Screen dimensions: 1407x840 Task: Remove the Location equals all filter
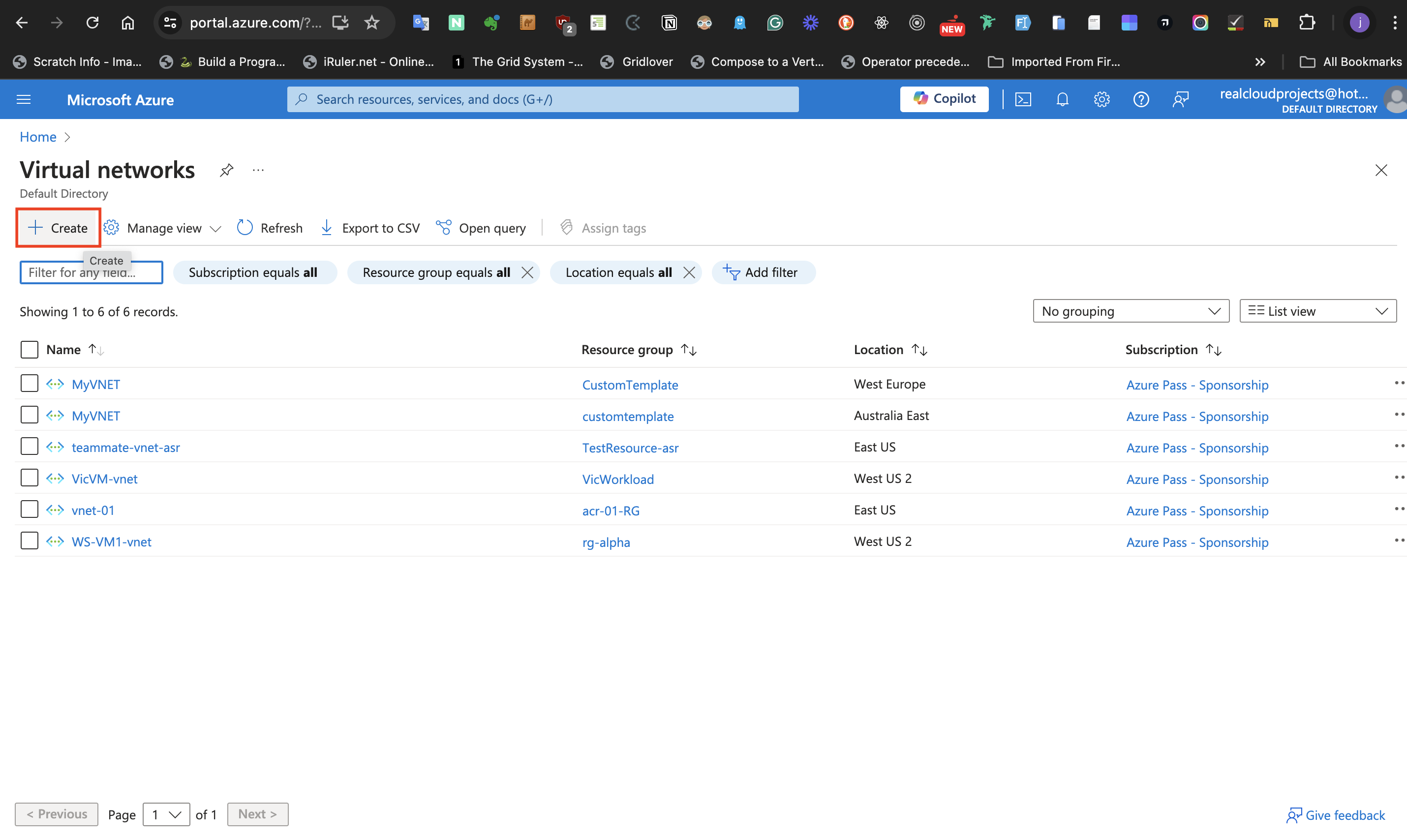[x=689, y=272]
